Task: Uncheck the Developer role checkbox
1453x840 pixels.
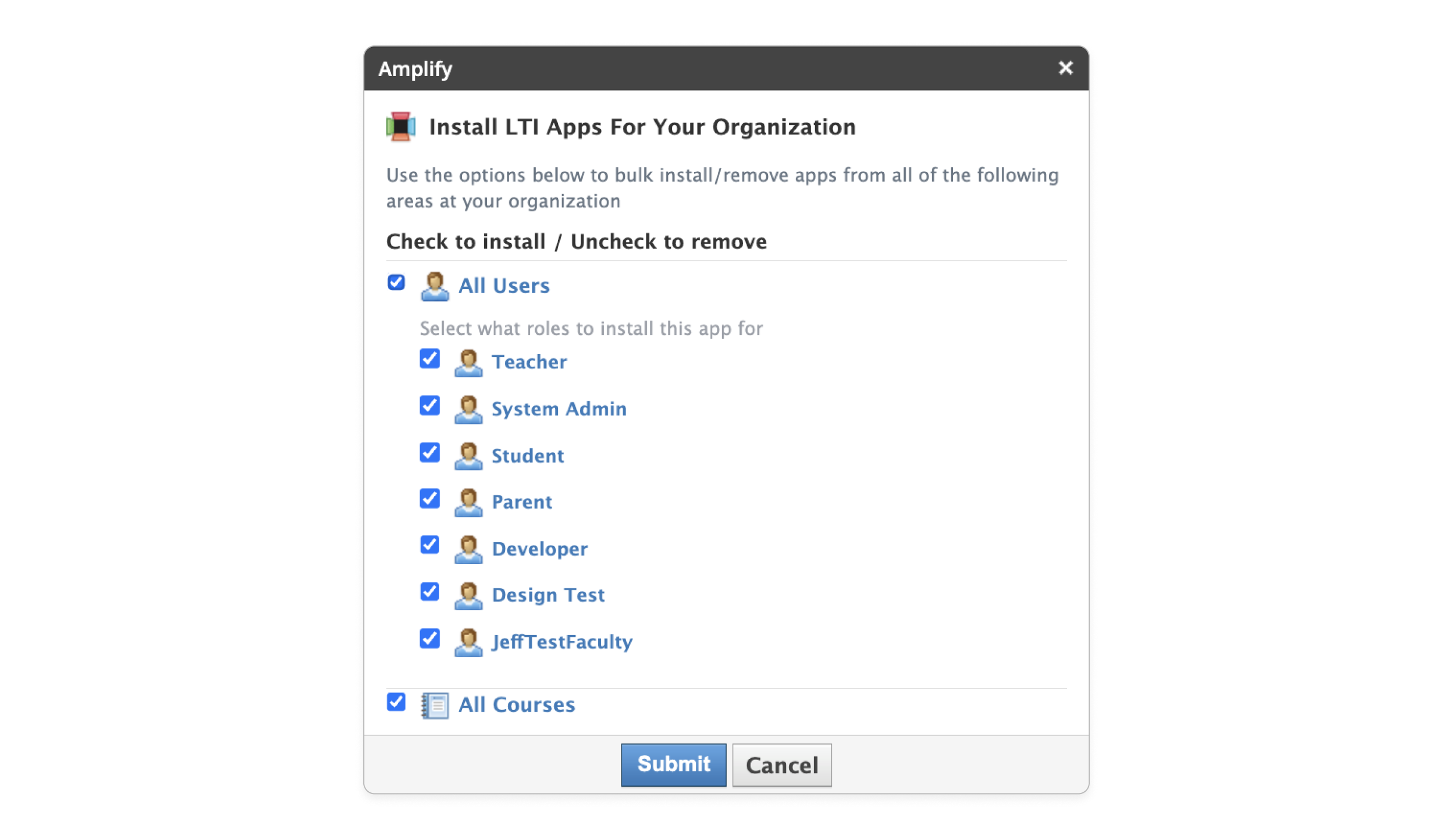Action: coord(429,546)
